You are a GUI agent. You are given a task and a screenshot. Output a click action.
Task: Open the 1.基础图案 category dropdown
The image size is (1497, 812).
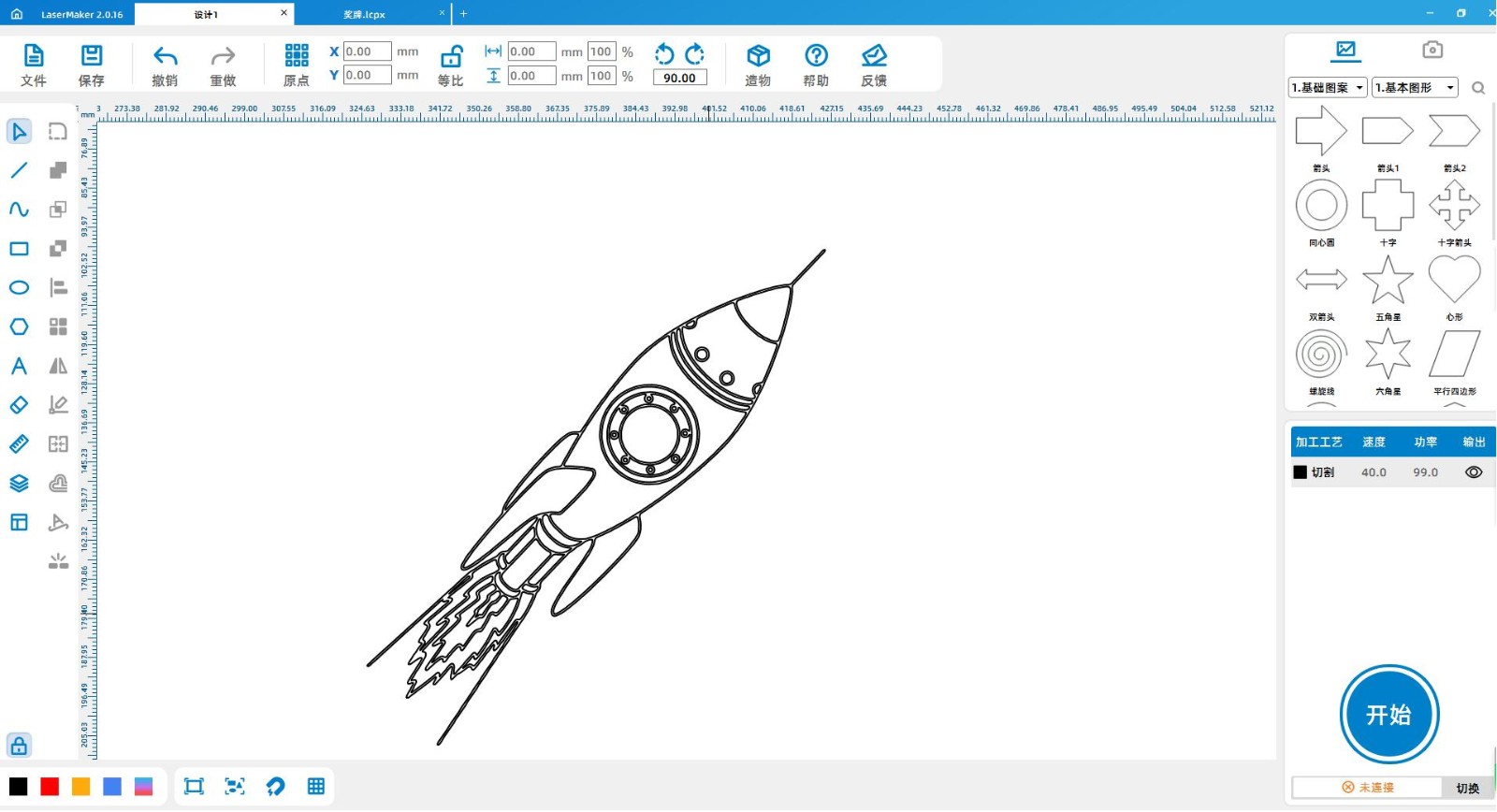(1328, 88)
